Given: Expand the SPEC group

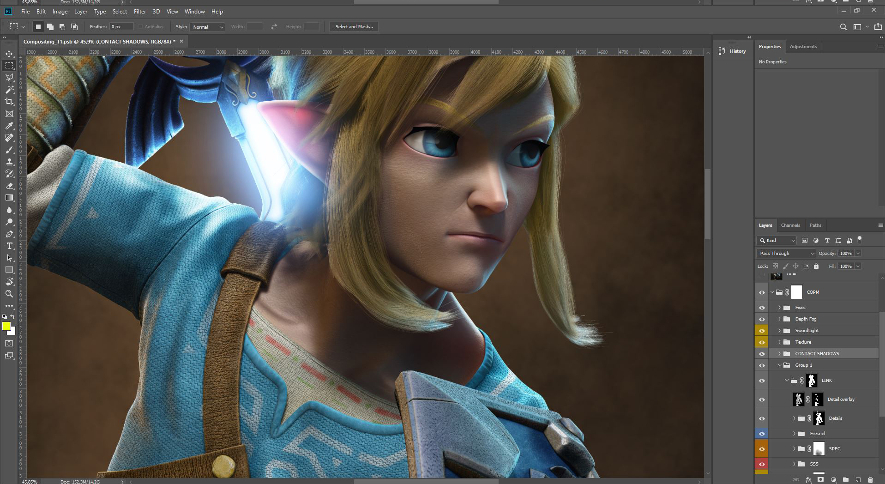Looking at the screenshot, I should [794, 449].
